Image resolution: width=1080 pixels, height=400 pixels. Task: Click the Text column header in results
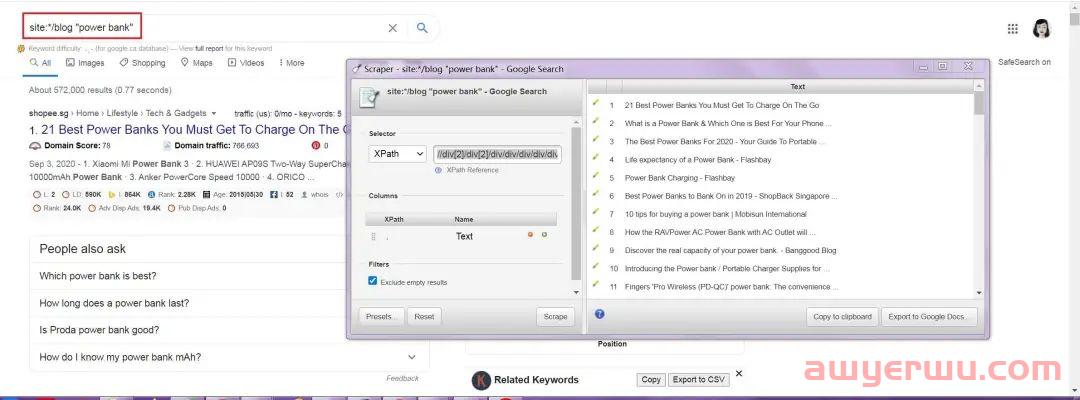click(798, 87)
